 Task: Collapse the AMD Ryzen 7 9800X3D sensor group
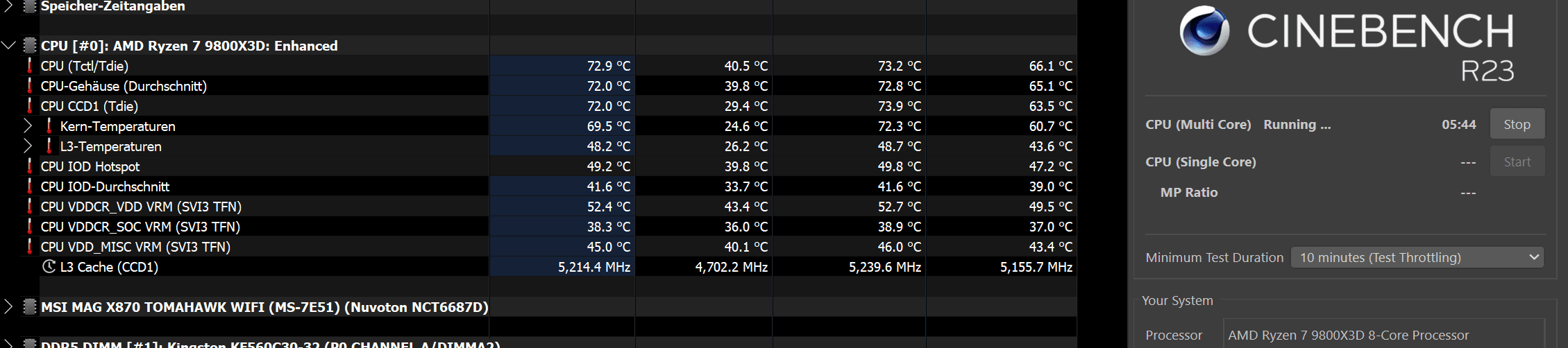point(8,46)
